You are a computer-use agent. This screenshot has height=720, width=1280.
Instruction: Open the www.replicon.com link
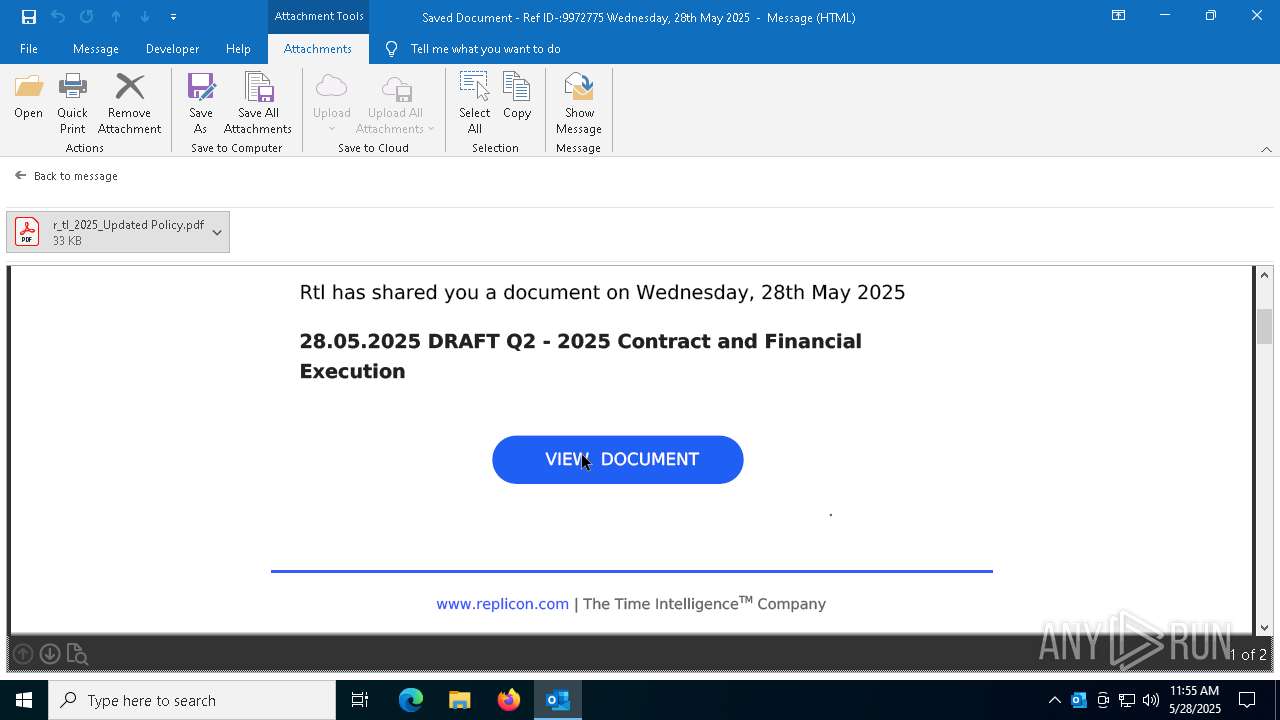click(x=502, y=604)
